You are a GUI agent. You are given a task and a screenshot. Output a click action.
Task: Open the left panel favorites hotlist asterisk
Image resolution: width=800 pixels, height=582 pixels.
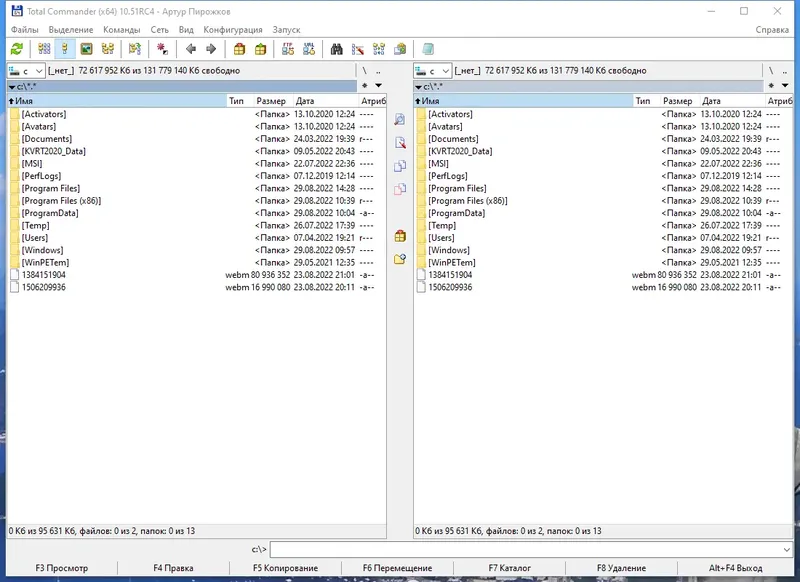coord(364,86)
